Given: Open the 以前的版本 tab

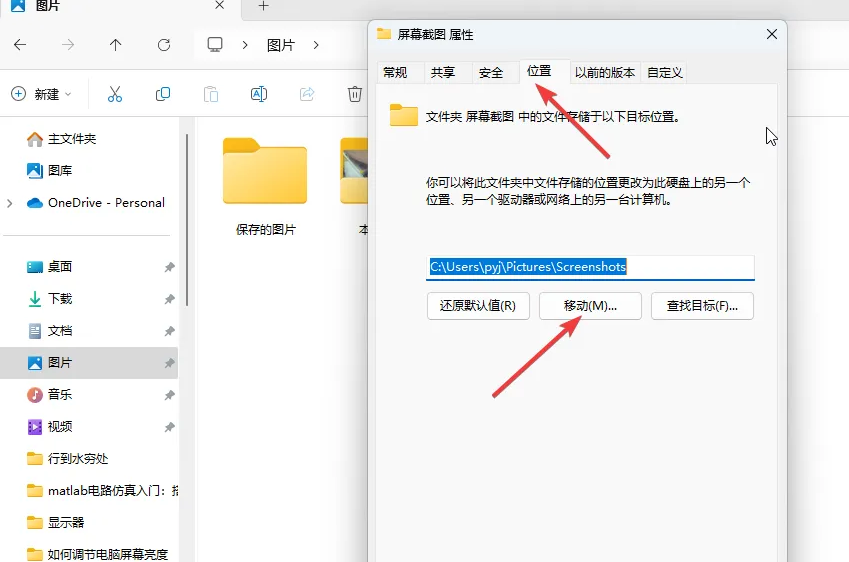Looking at the screenshot, I should coord(604,72).
